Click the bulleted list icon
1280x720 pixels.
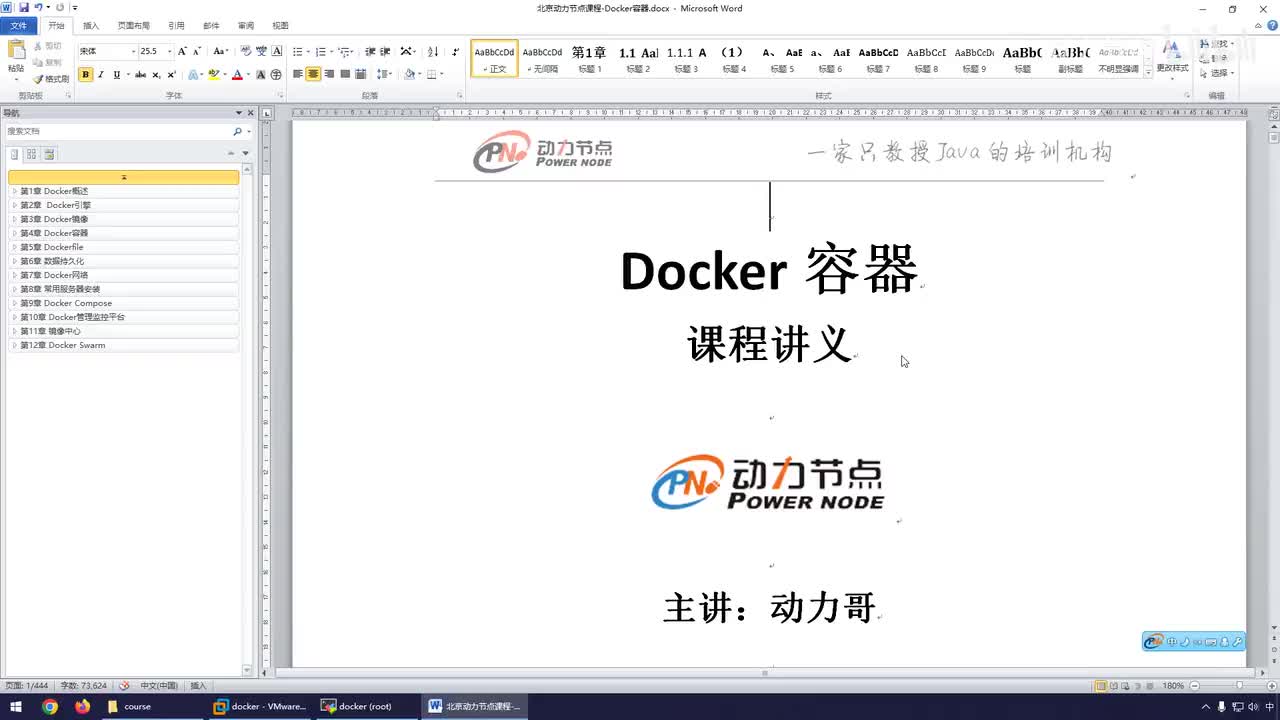[297, 51]
